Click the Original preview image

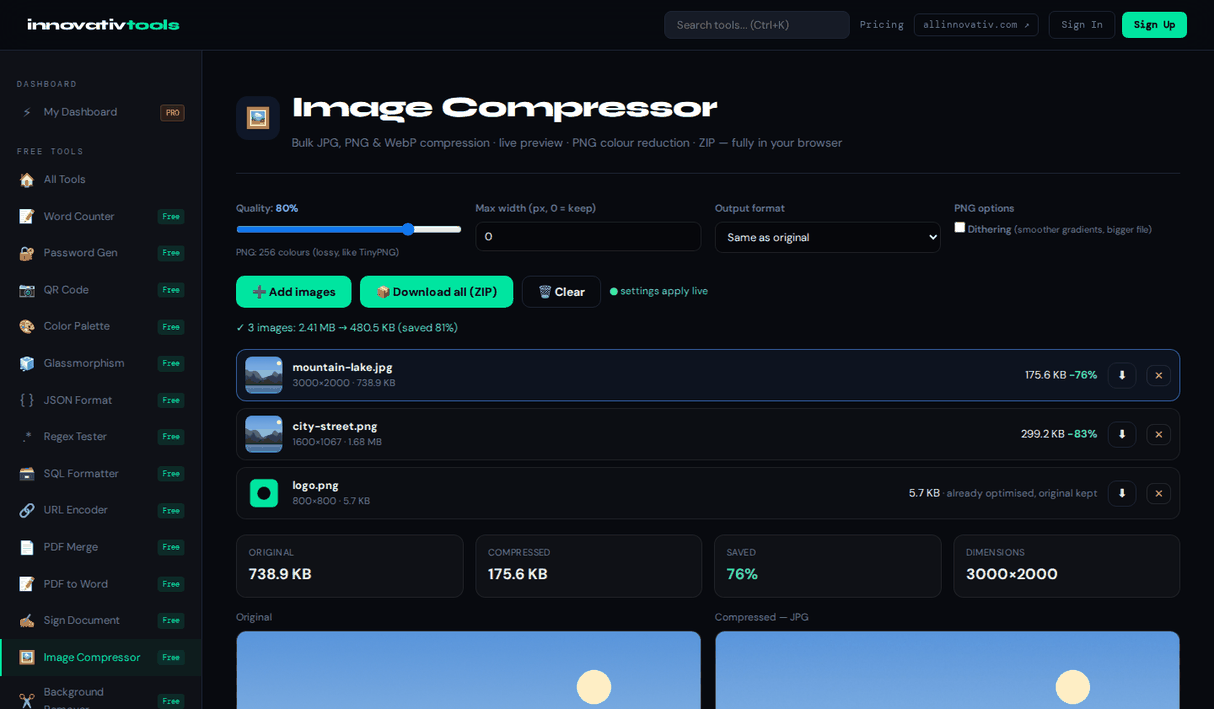click(468, 670)
